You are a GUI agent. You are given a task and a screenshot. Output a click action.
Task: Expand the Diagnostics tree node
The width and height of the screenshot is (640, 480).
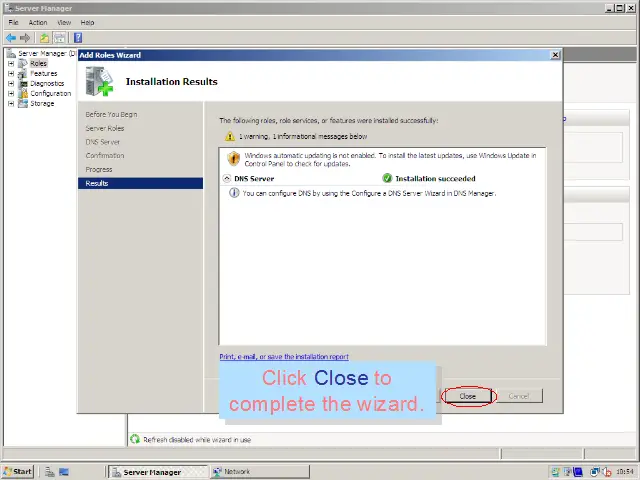point(11,84)
